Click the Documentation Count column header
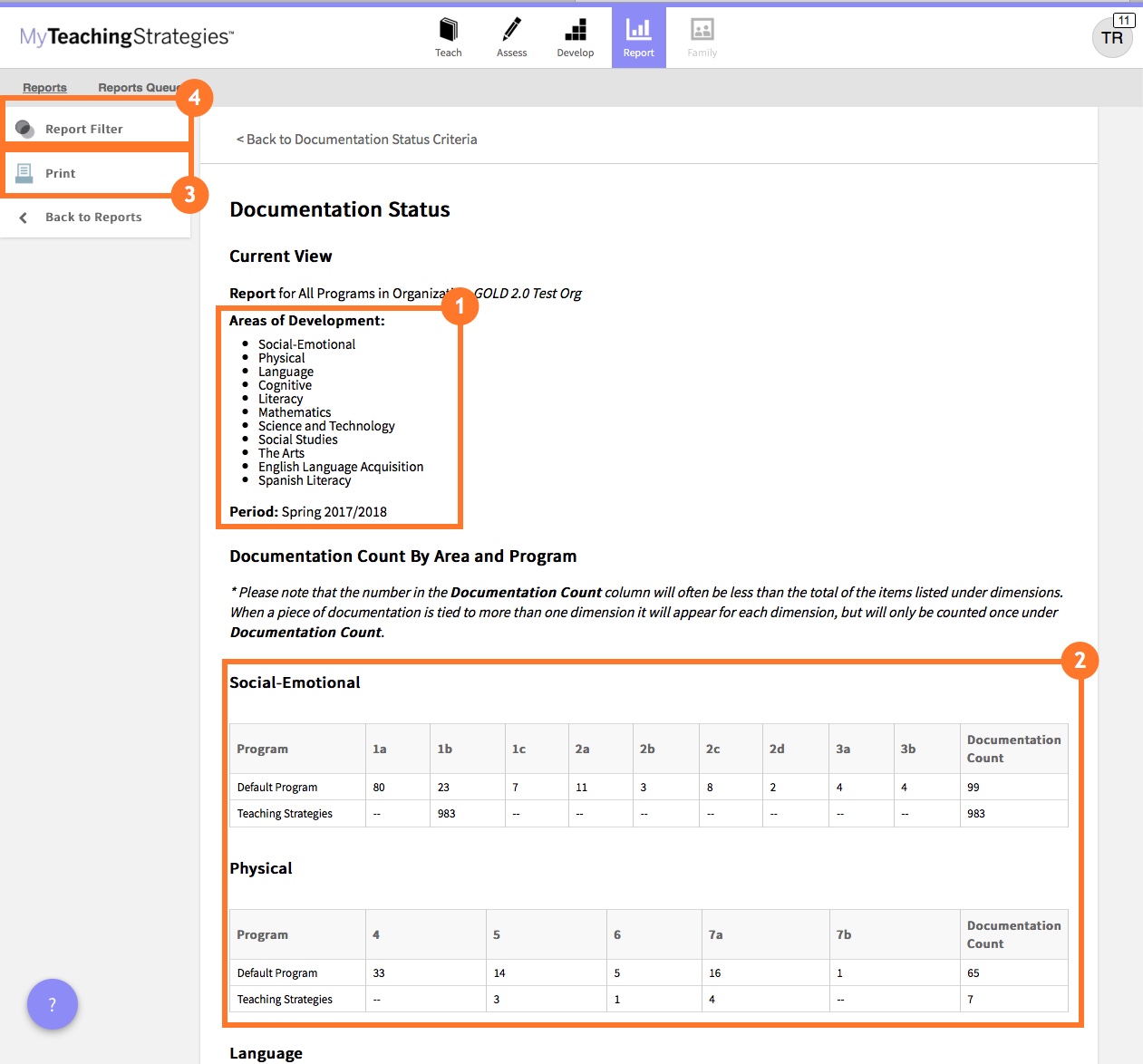Image resolution: width=1143 pixels, height=1064 pixels. tap(1012, 749)
